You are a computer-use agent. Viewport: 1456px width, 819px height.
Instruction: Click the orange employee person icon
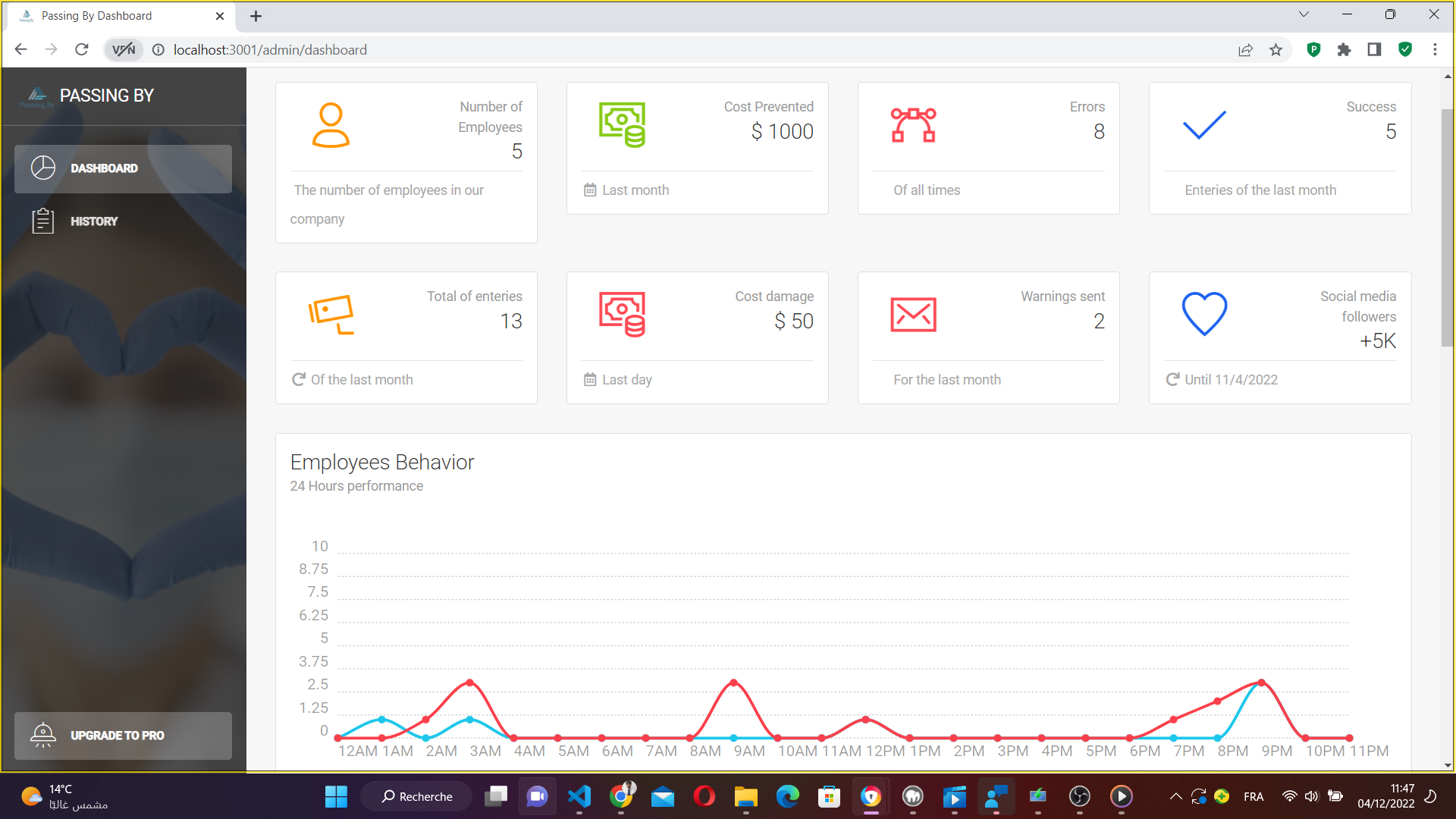(331, 125)
